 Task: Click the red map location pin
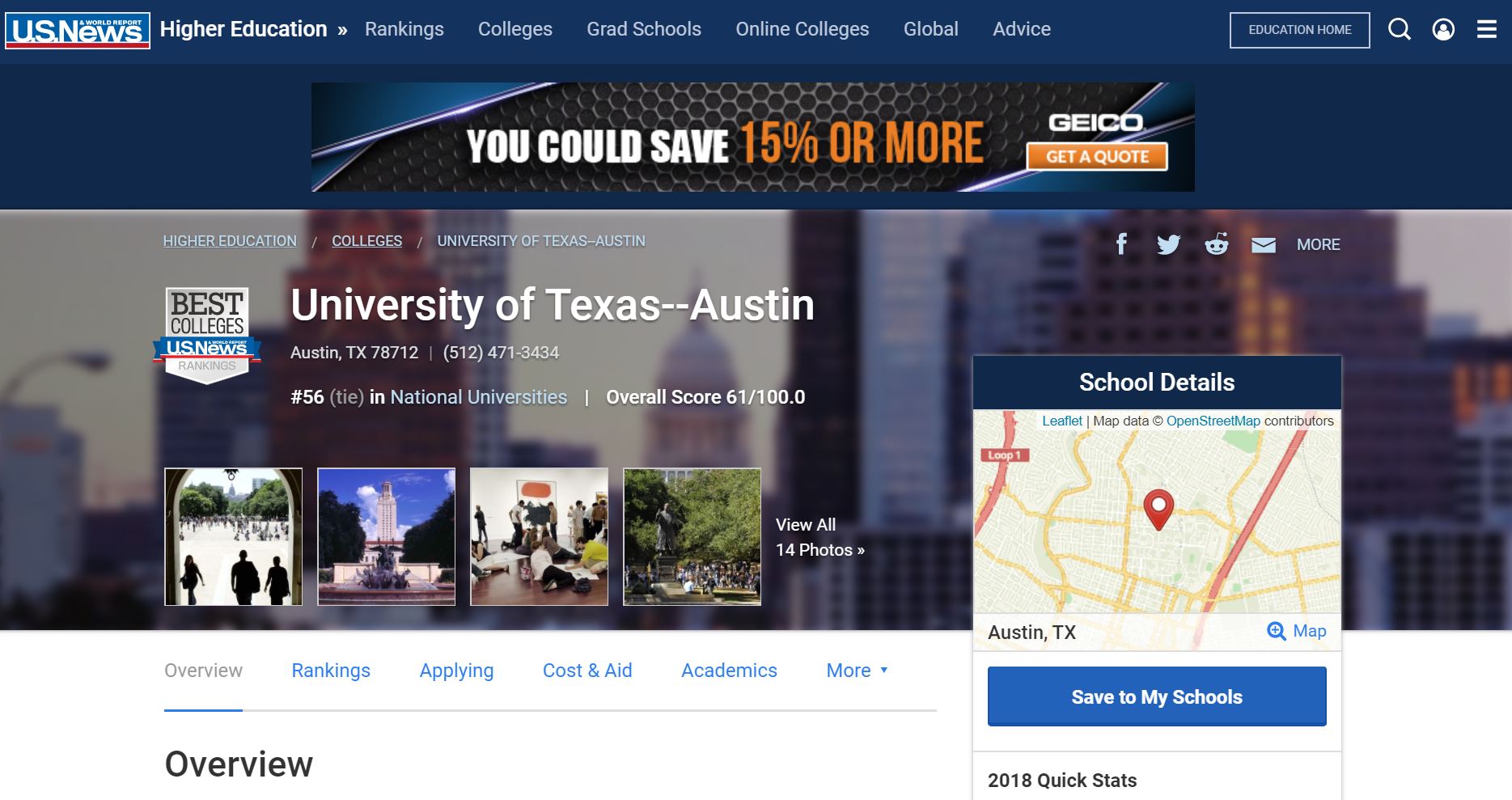1158,510
